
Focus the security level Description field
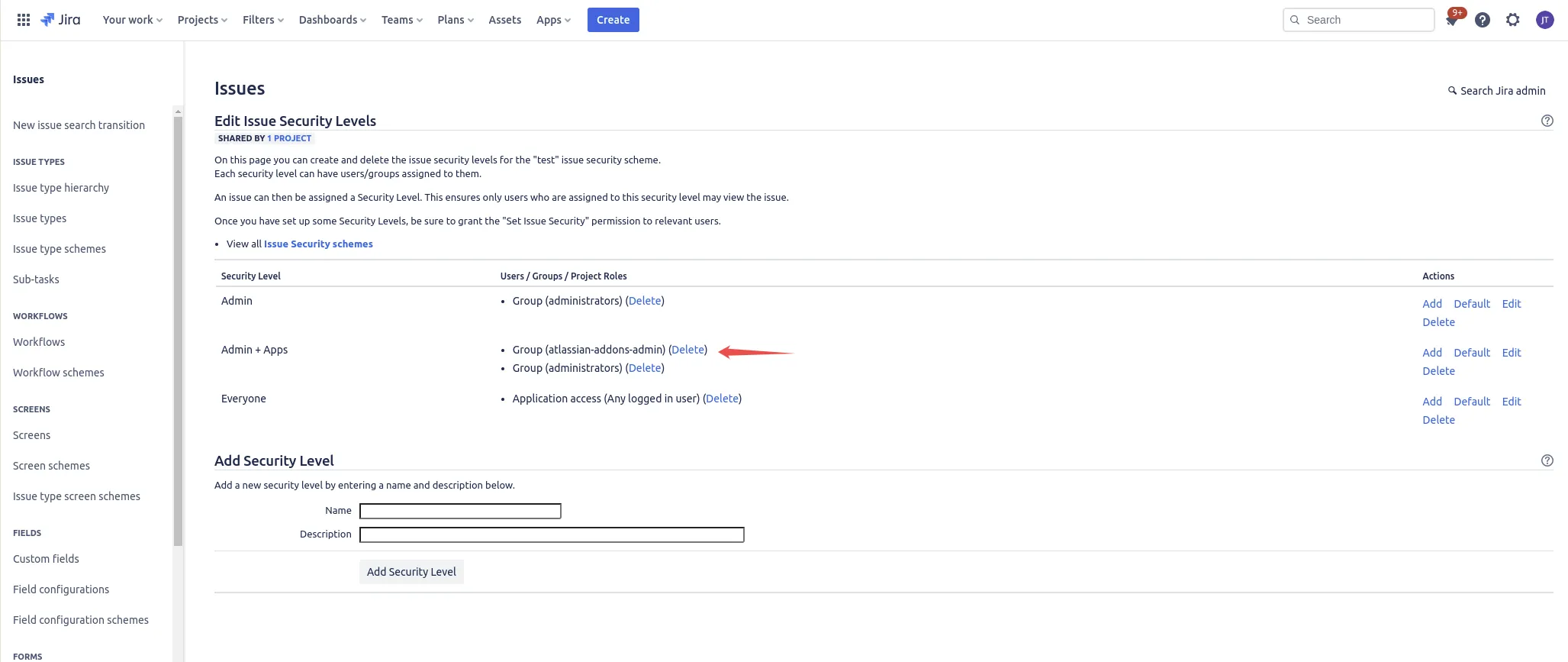click(552, 534)
